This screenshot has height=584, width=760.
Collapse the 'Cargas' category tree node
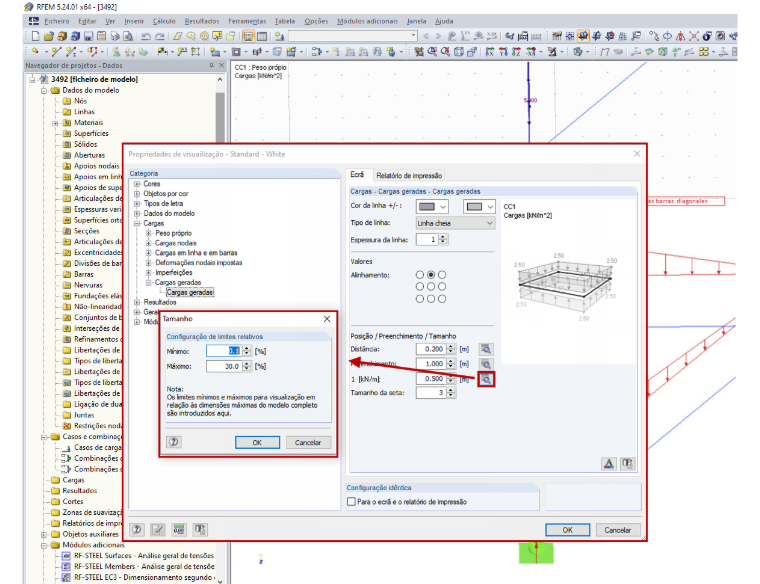point(137,223)
